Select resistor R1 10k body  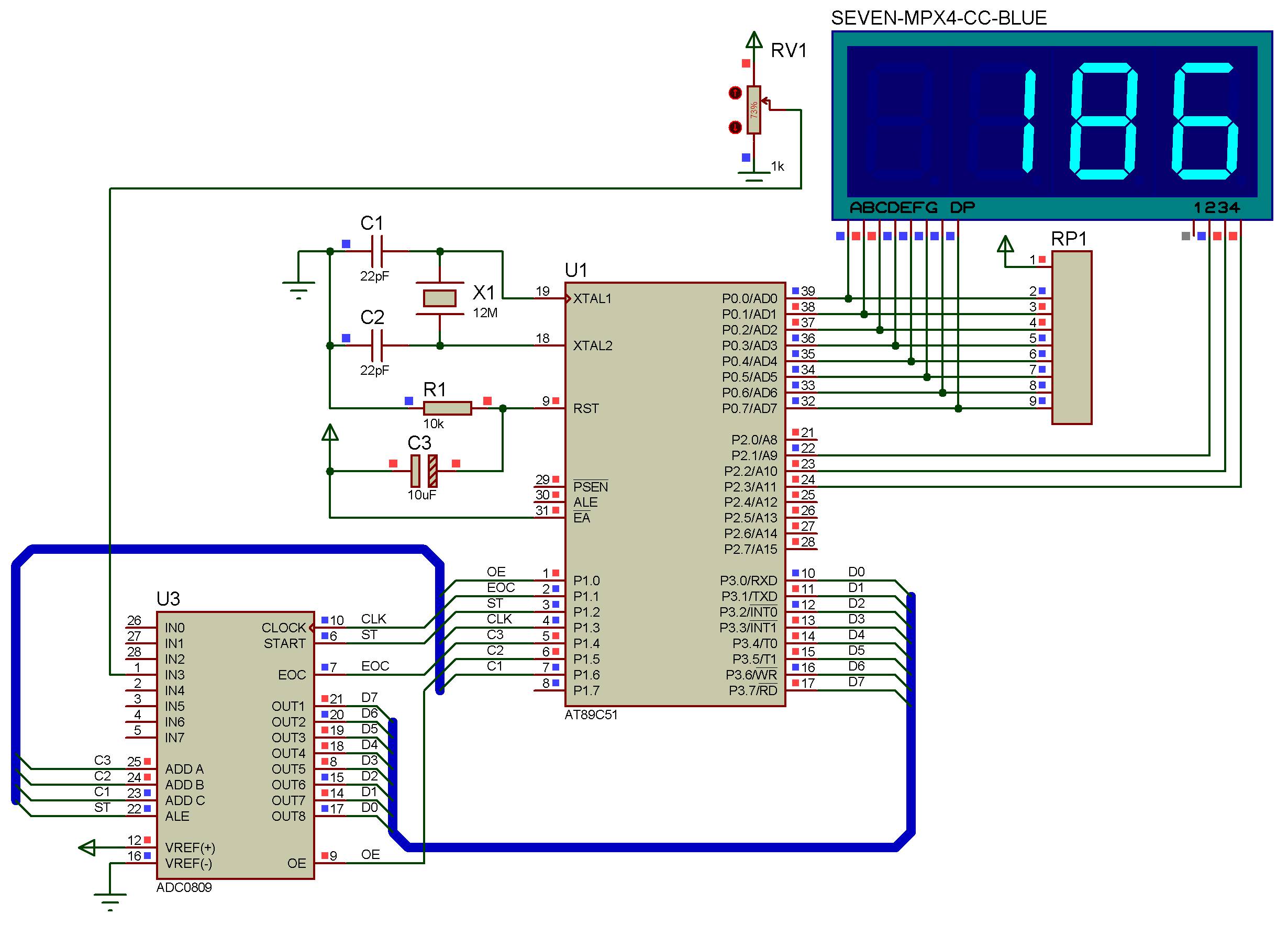click(x=447, y=408)
